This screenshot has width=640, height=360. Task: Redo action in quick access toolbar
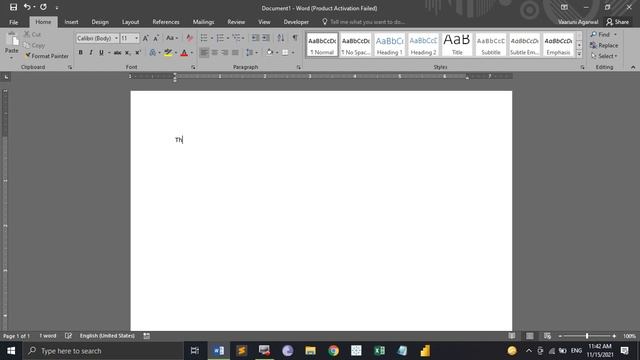click(x=43, y=7)
